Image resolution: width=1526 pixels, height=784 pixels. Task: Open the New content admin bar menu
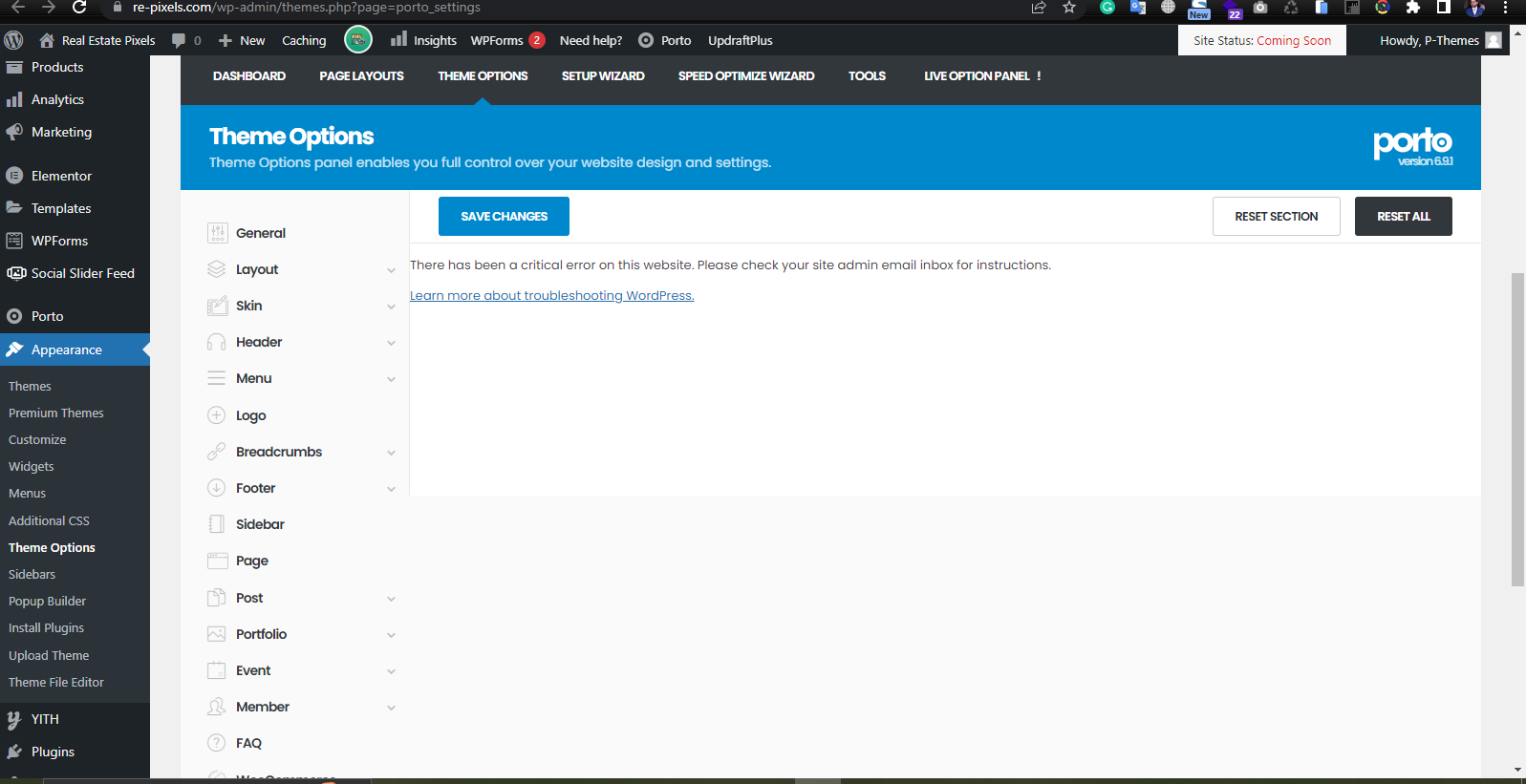[242, 40]
